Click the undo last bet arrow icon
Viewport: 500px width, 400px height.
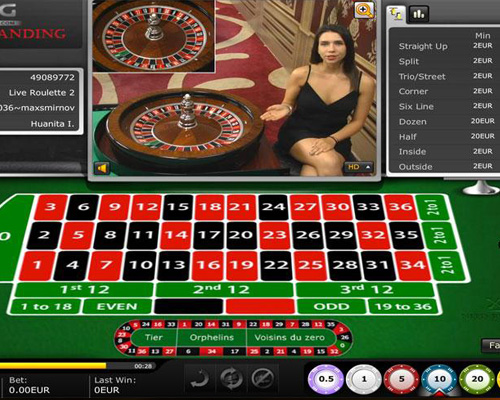pos(200,379)
